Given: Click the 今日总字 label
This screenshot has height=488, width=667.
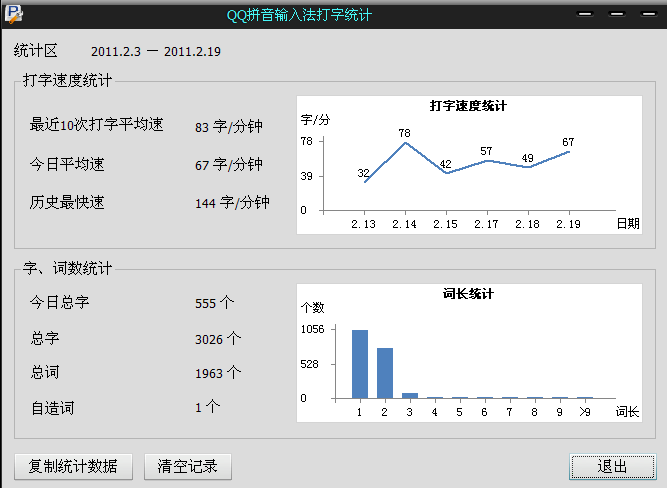Looking at the screenshot, I should (x=59, y=302).
